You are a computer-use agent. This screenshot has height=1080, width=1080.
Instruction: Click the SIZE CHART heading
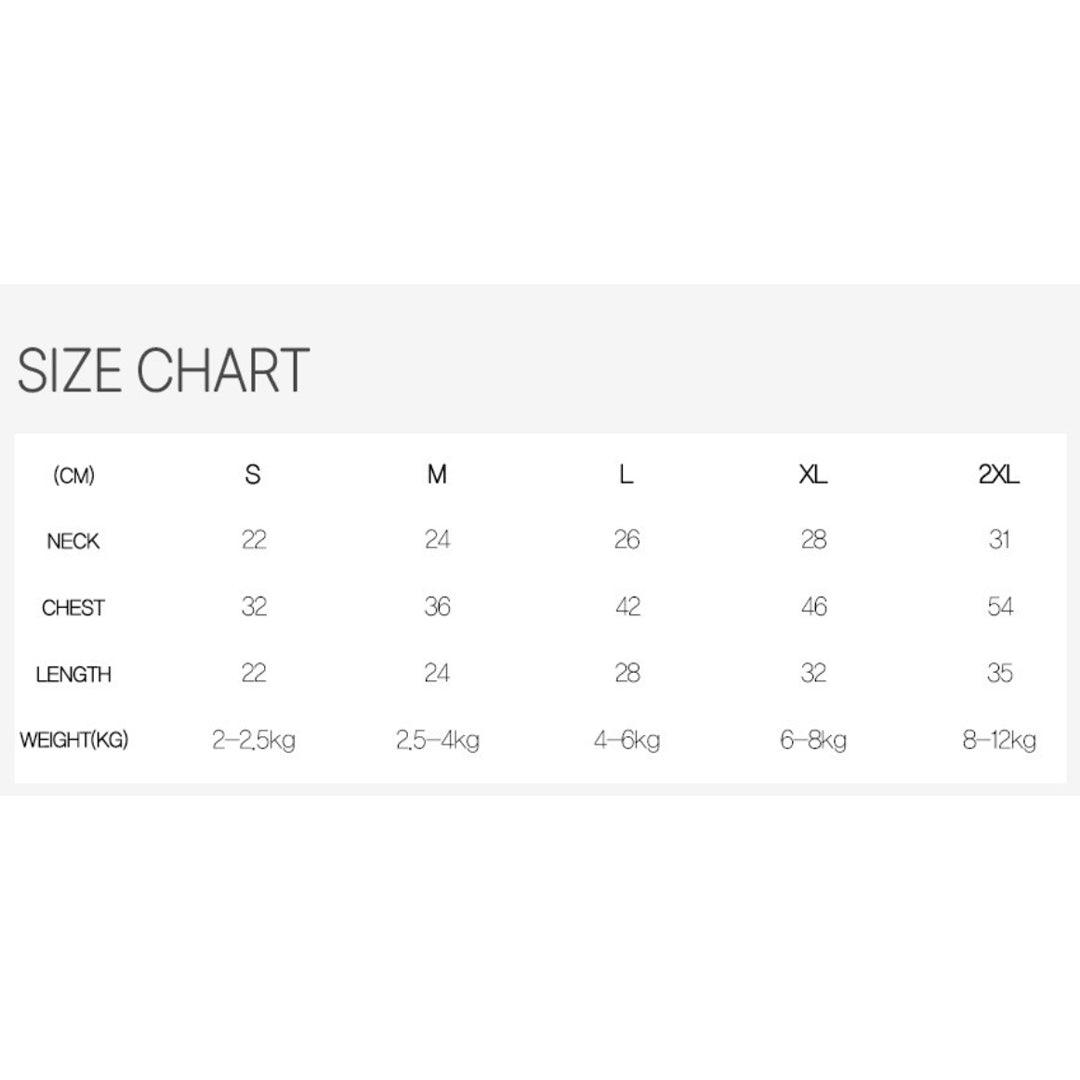point(163,370)
